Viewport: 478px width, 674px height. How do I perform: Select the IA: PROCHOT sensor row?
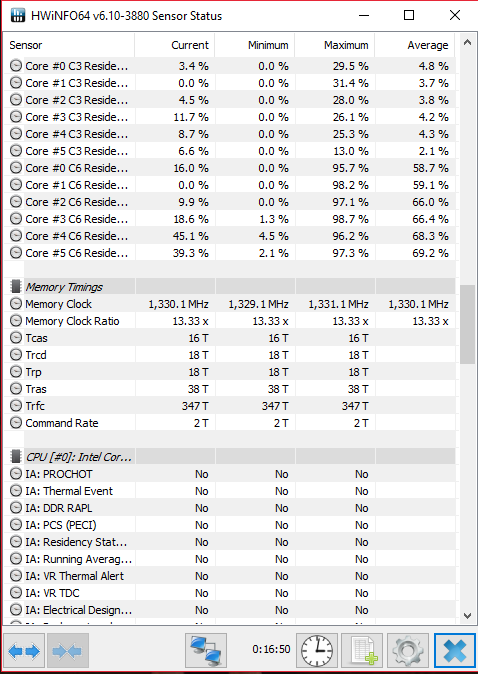pos(230,474)
